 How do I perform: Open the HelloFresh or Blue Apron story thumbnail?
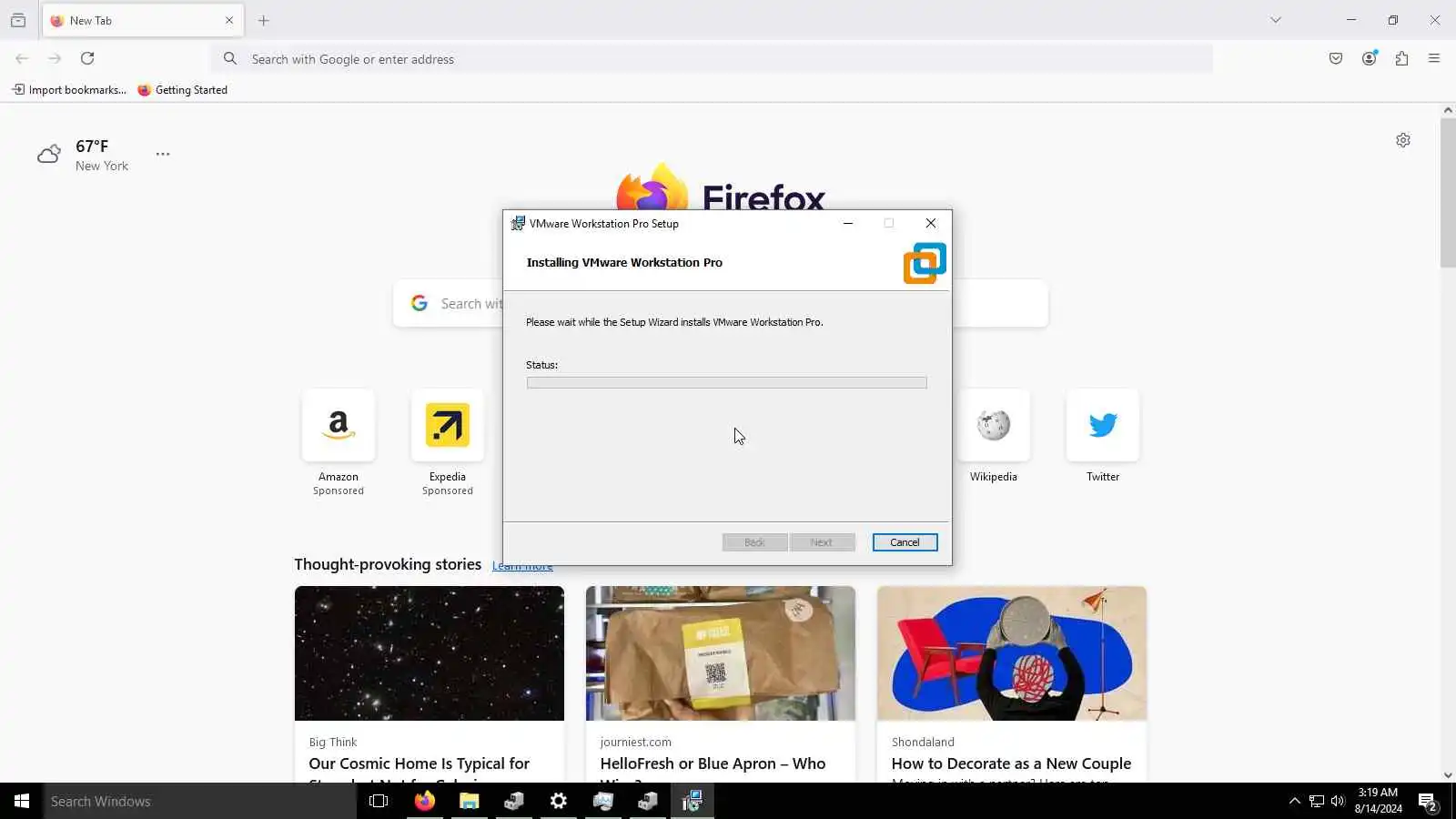[x=721, y=653]
